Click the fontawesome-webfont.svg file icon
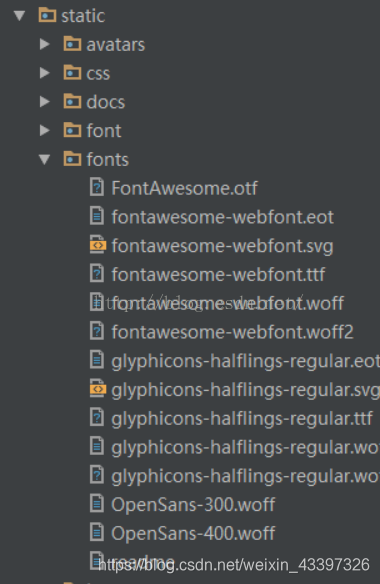This screenshot has width=380, height=584. click(x=98, y=244)
